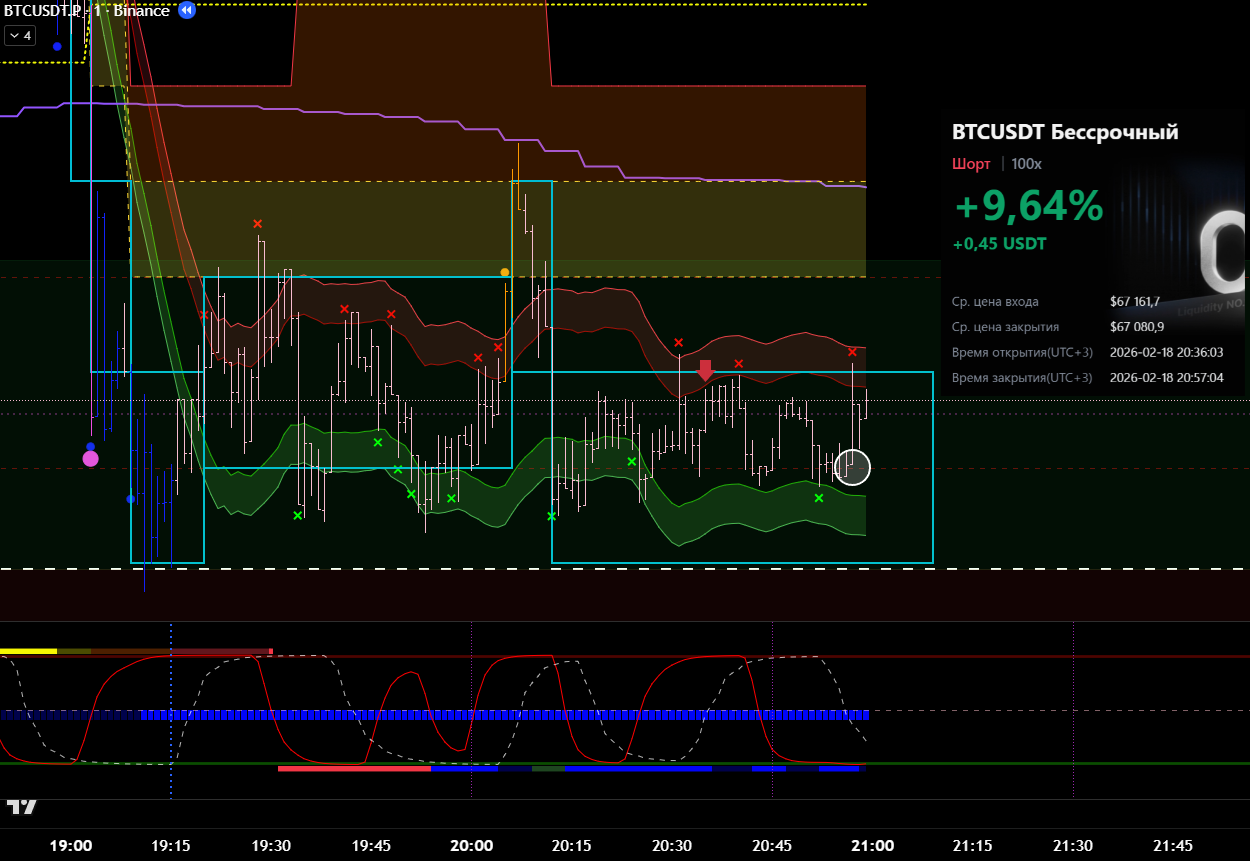Click the Binance exchange label in the title
The image size is (1250, 861).
tap(141, 11)
